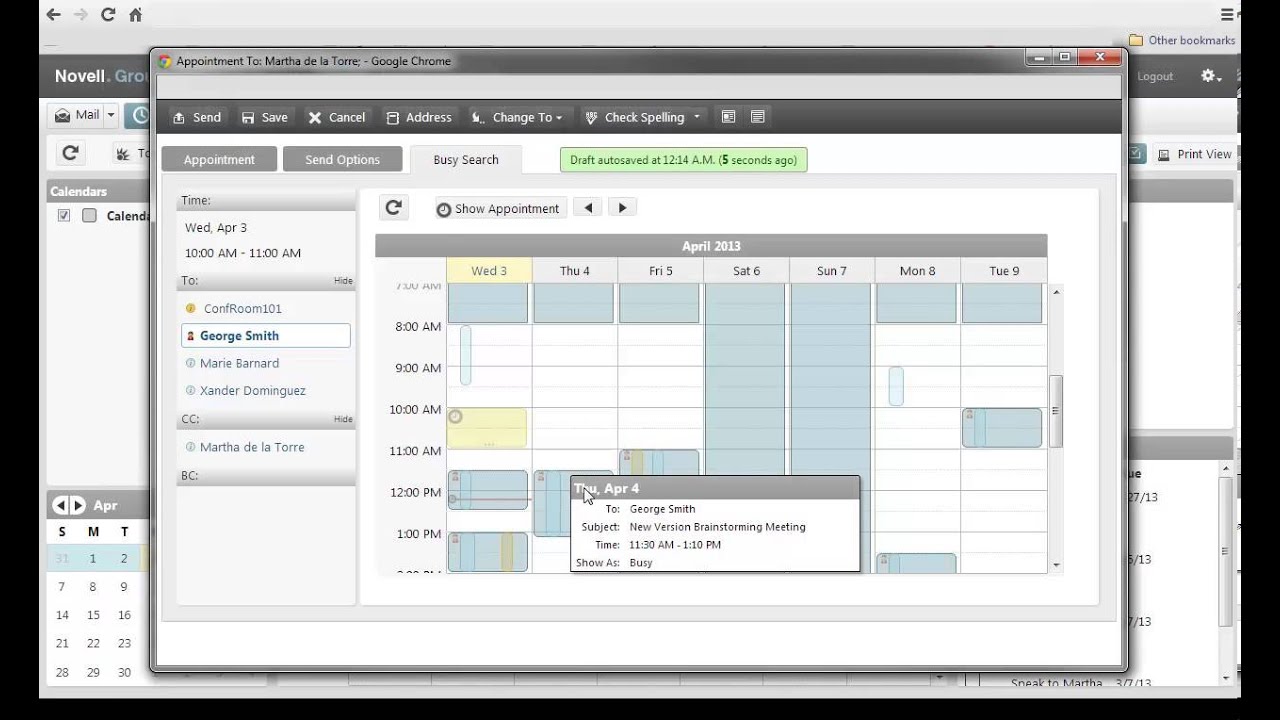Reload the page with browser refresh icon
The width and height of the screenshot is (1280, 720).
(108, 14)
